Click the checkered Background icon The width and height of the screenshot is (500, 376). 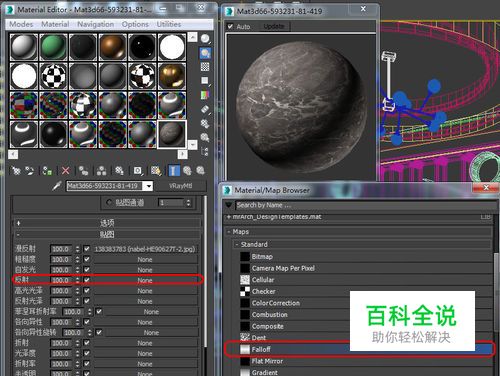205,67
